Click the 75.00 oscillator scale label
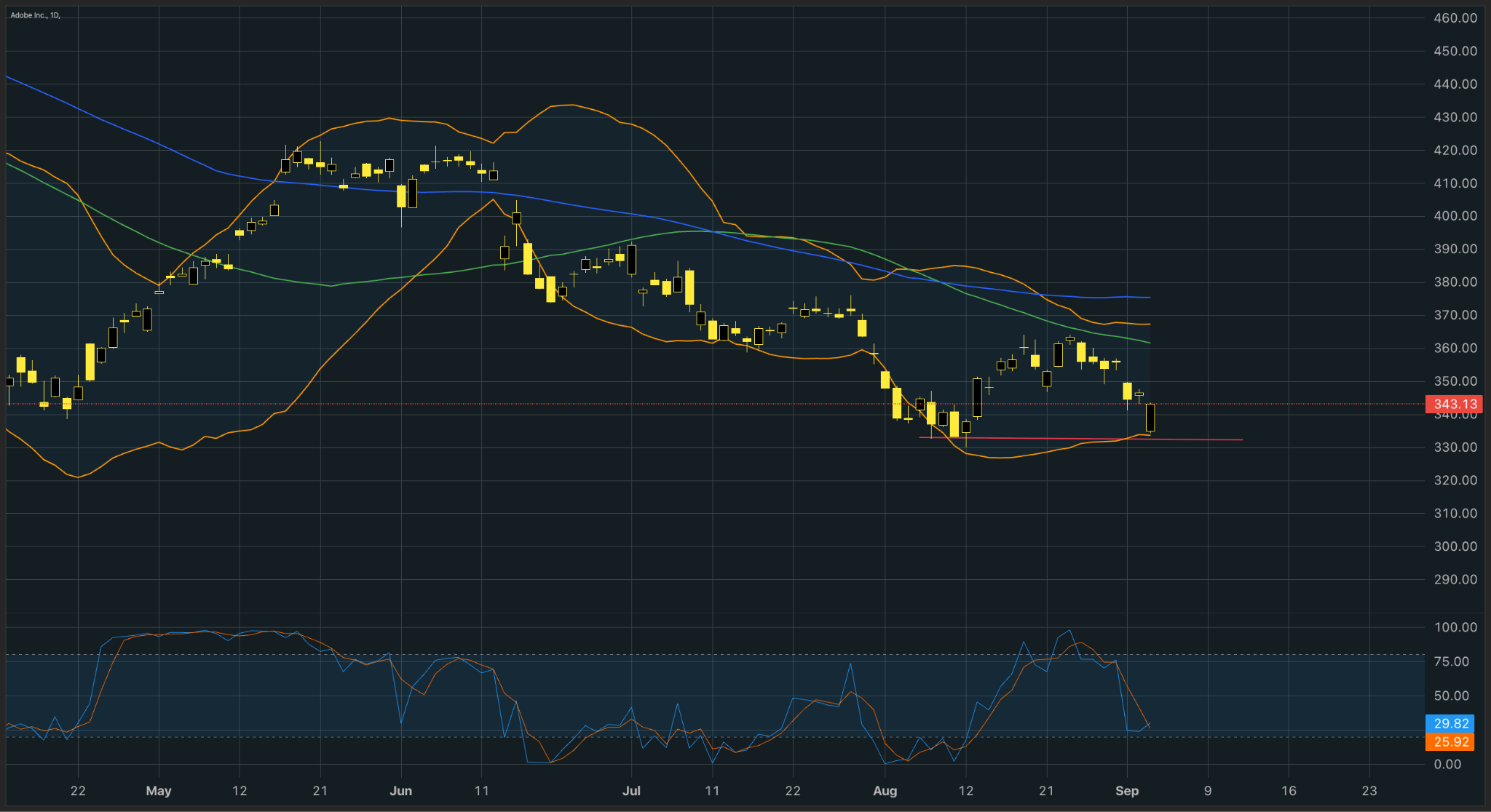The image size is (1491, 812). tap(1451, 661)
